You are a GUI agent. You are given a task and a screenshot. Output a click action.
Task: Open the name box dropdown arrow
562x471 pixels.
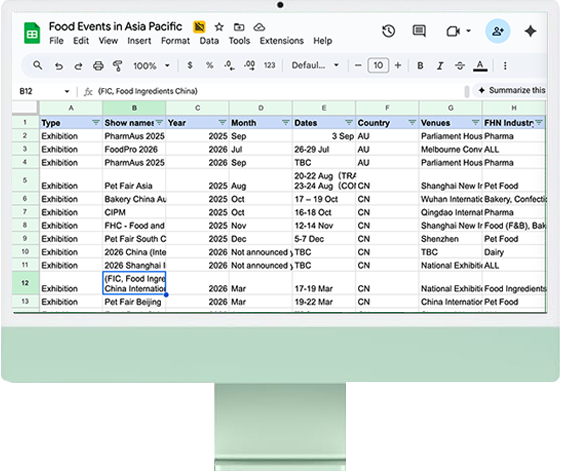pos(67,91)
